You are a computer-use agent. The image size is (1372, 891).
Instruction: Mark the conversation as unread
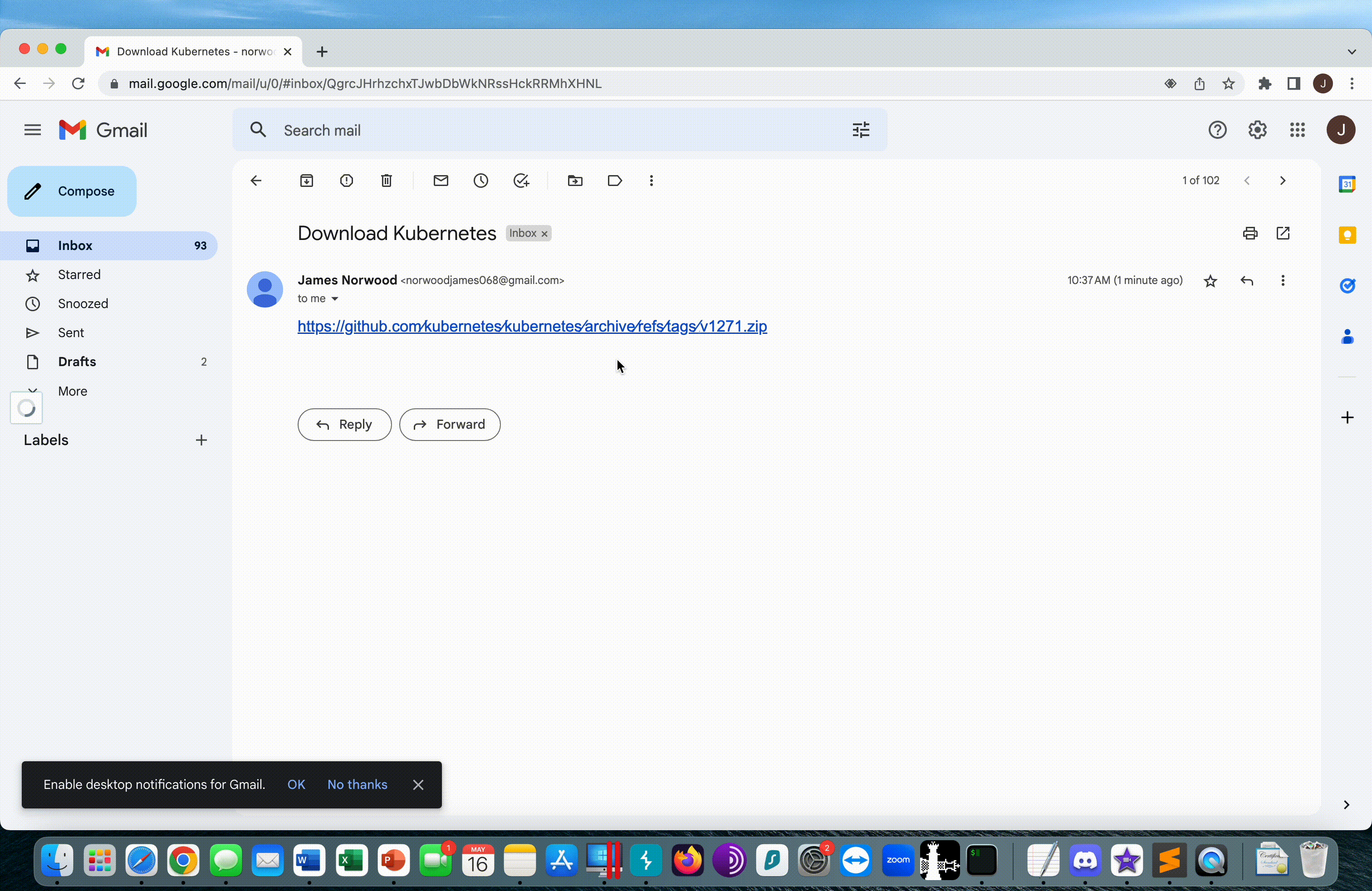click(x=441, y=181)
